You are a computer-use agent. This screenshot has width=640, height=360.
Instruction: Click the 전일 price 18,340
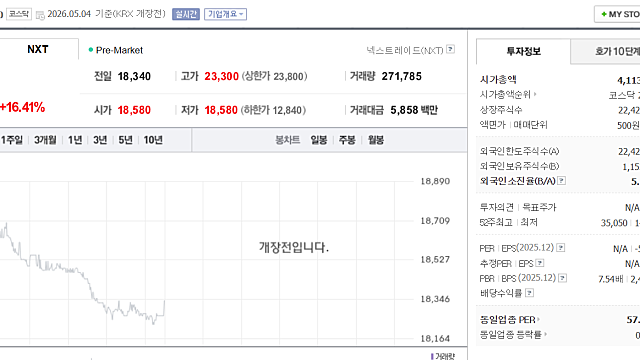click(134, 76)
